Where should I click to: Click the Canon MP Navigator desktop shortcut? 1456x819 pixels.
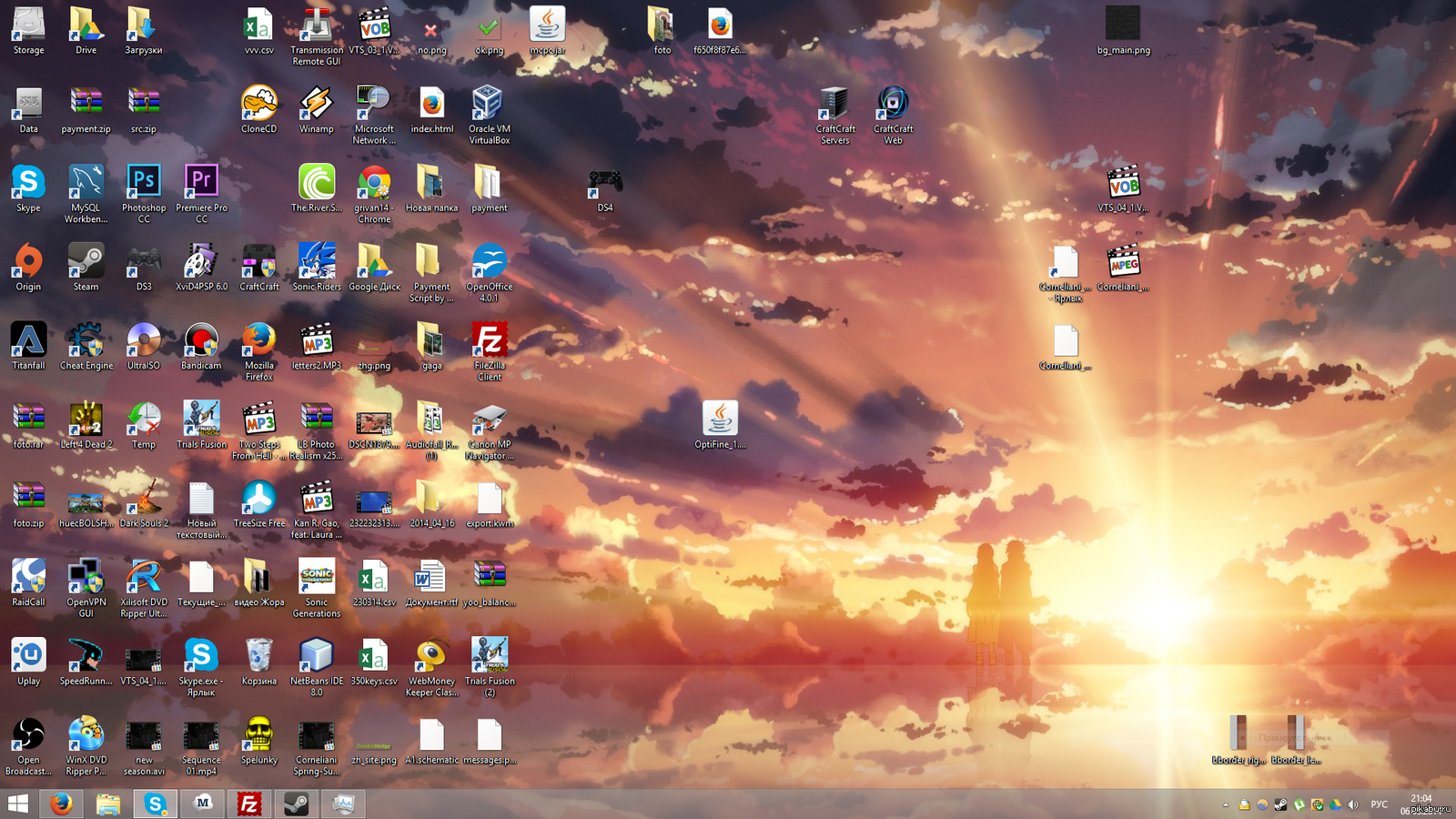pos(489,431)
